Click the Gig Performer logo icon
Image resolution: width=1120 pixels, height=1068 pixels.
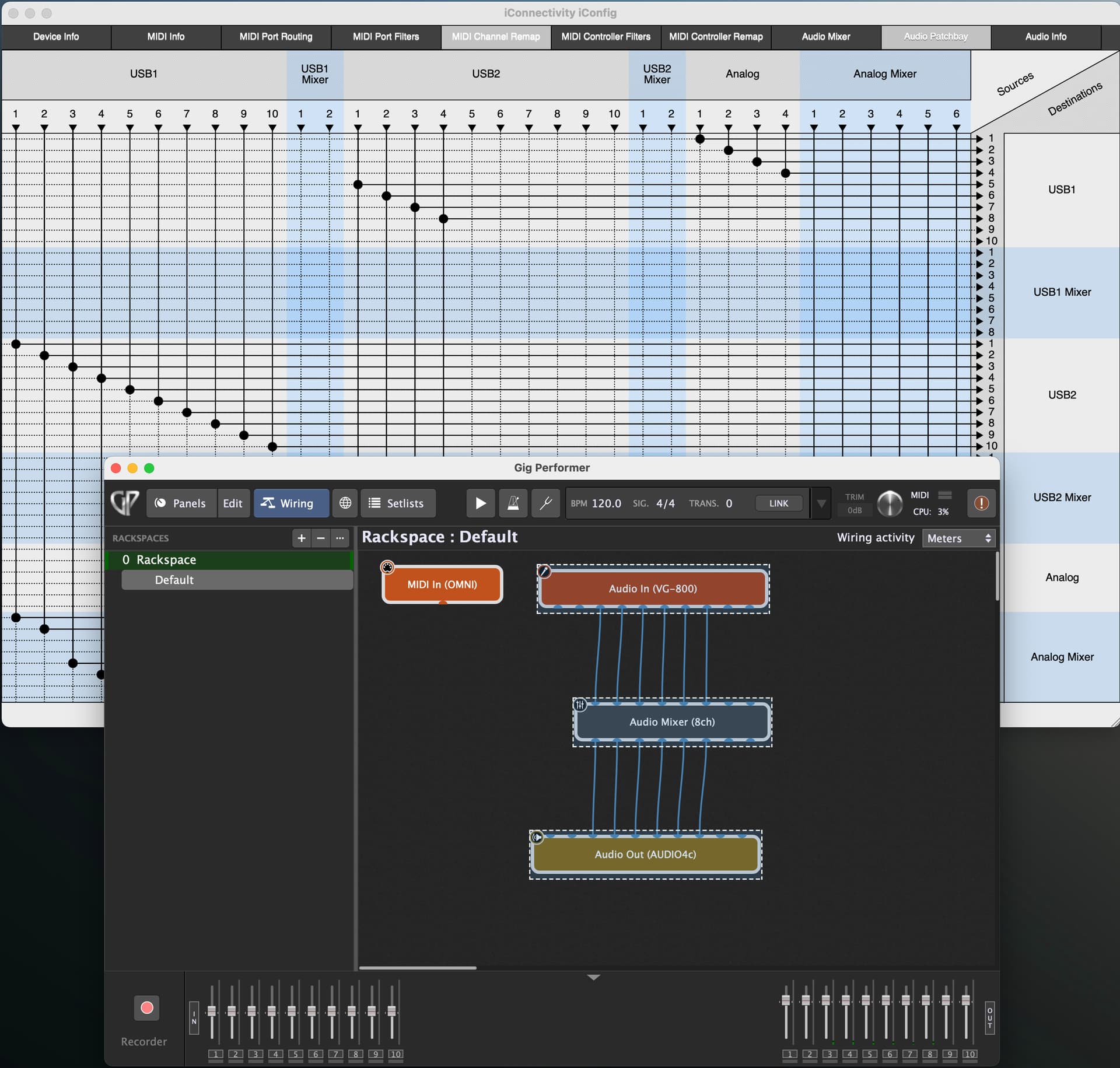tap(125, 503)
